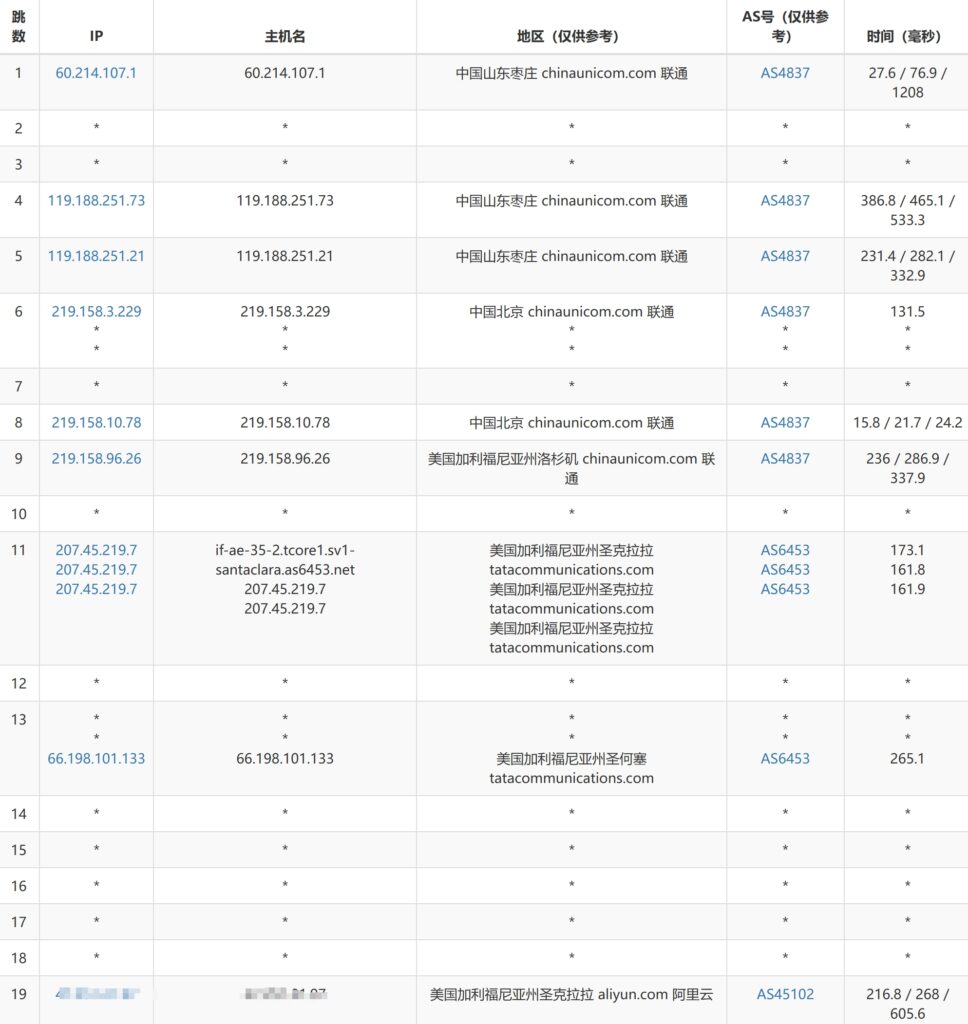This screenshot has height=1024, width=968.
Task: Open IP link 119.188.251.21
Action: point(96,256)
